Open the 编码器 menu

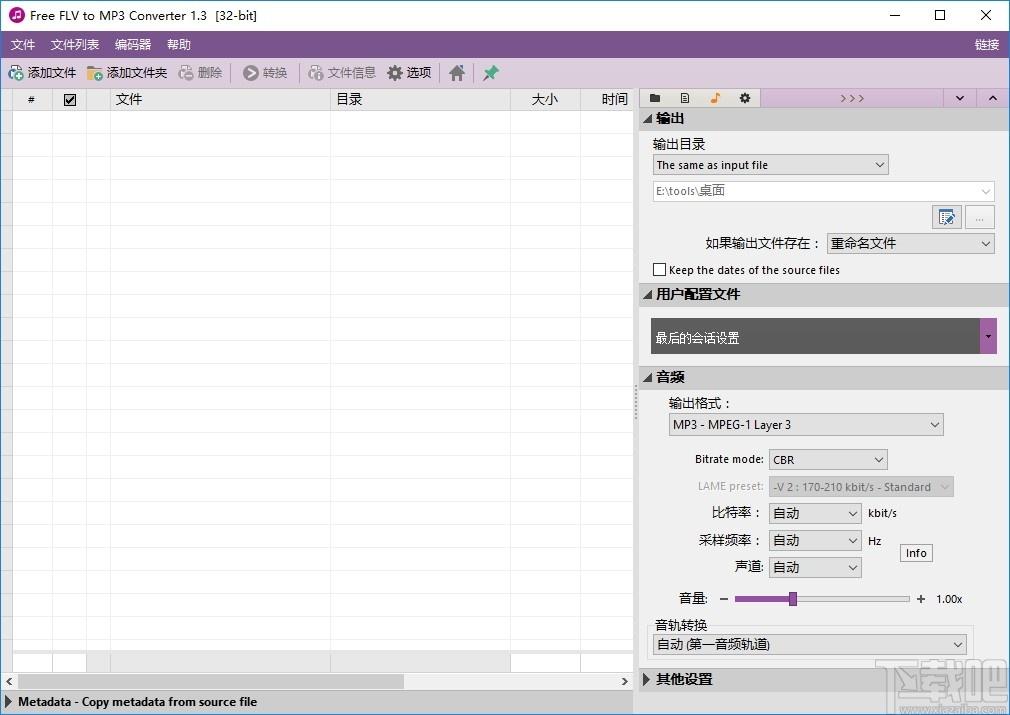[133, 45]
